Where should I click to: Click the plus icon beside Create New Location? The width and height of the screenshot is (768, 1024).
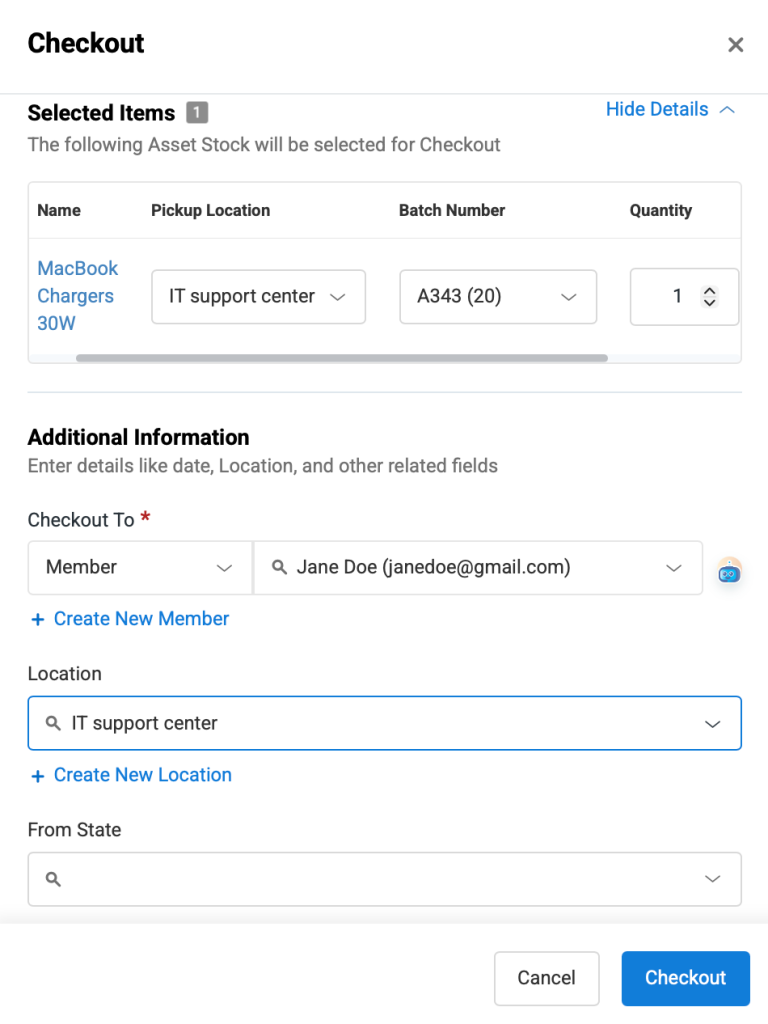click(38, 775)
